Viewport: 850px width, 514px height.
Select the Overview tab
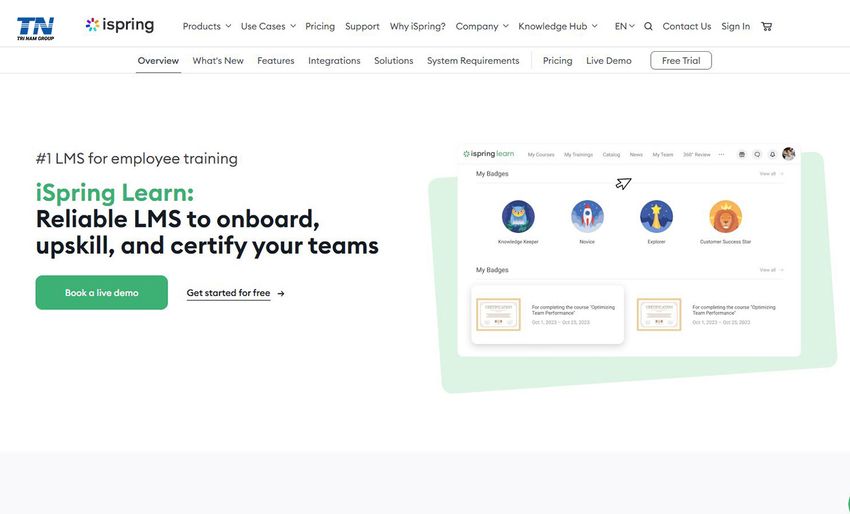[158, 61]
